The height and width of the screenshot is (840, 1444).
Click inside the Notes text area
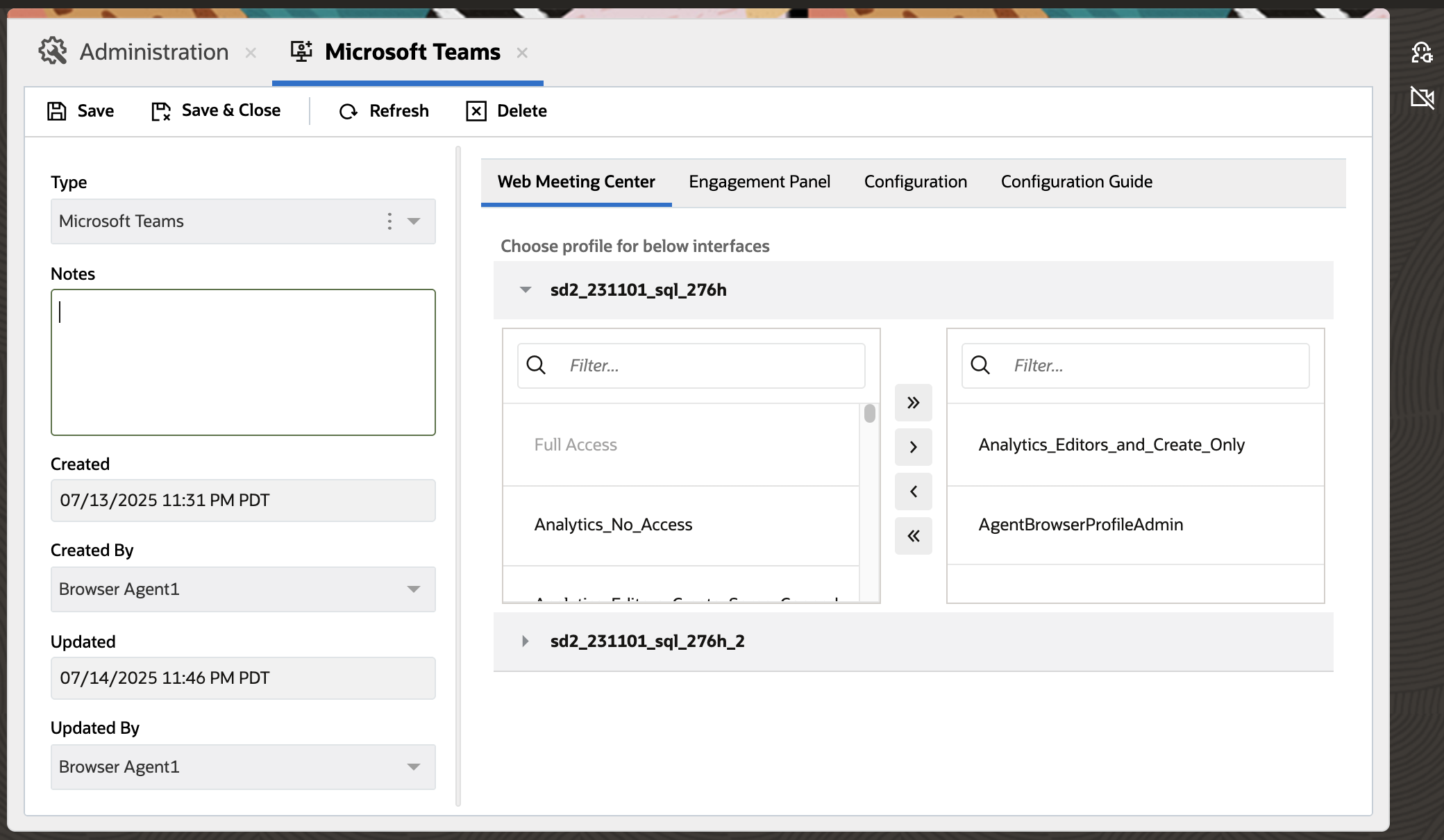coord(242,361)
